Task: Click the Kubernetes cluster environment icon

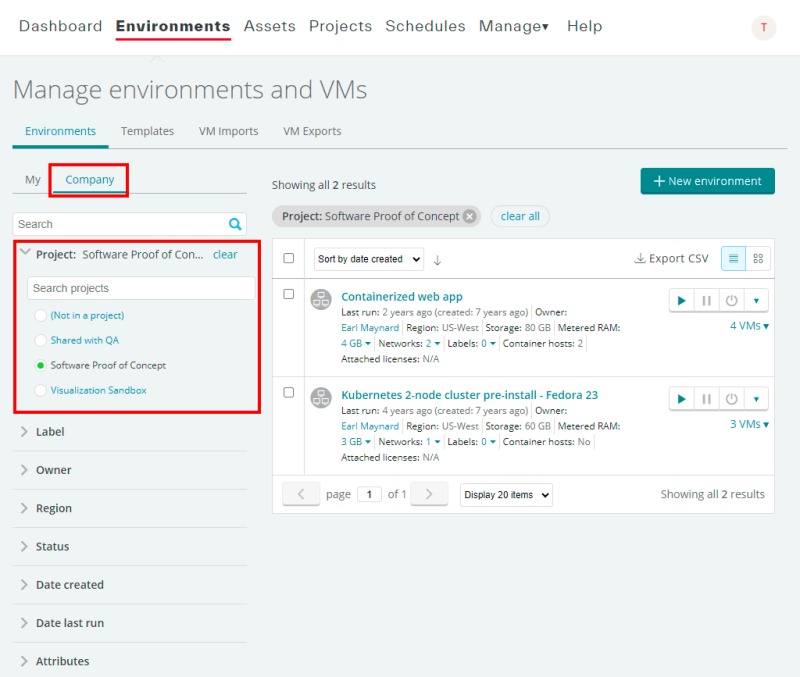Action: pos(321,398)
